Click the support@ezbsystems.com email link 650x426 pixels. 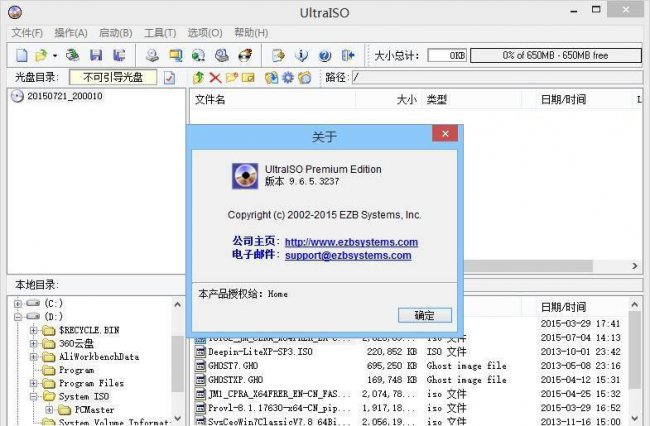point(348,255)
